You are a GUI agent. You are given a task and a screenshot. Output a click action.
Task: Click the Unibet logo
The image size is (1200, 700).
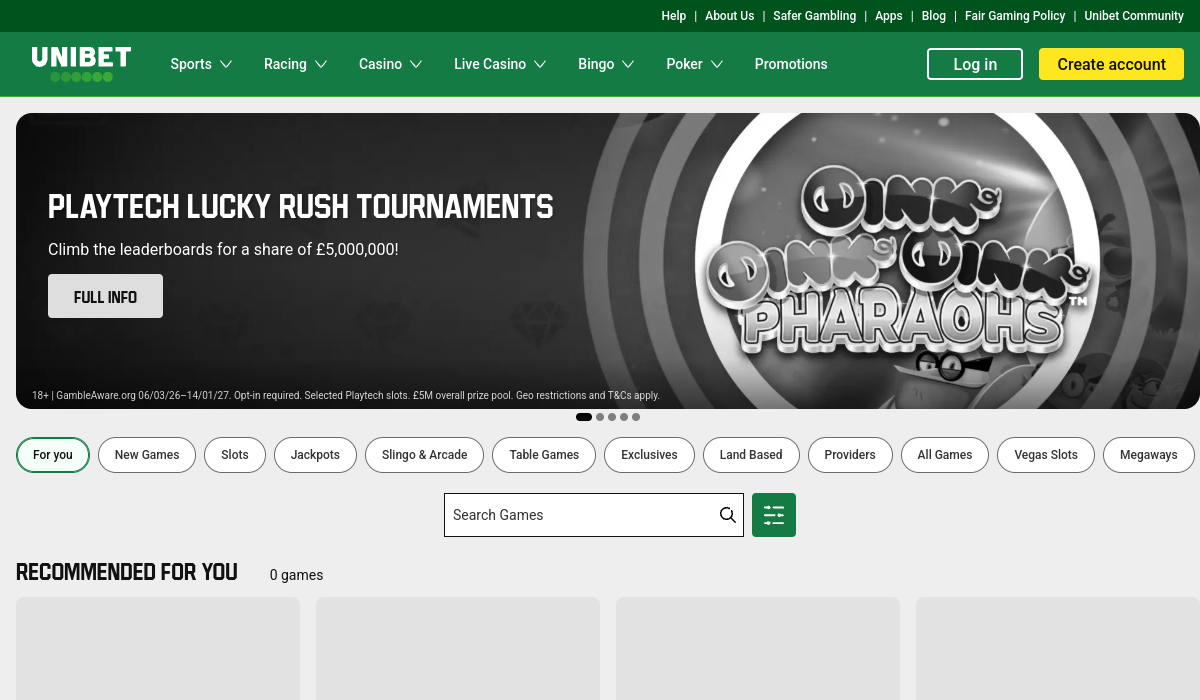click(x=81, y=64)
